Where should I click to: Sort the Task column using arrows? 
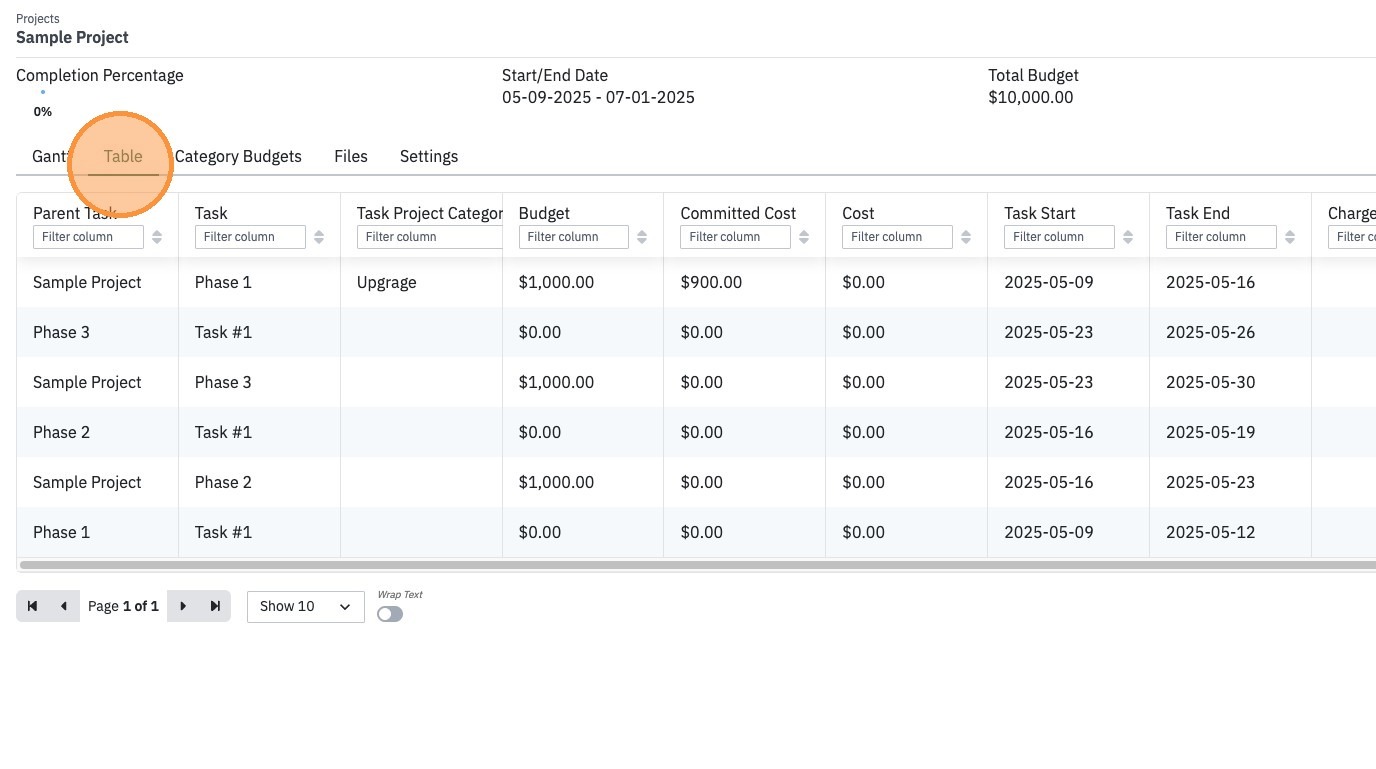[319, 237]
